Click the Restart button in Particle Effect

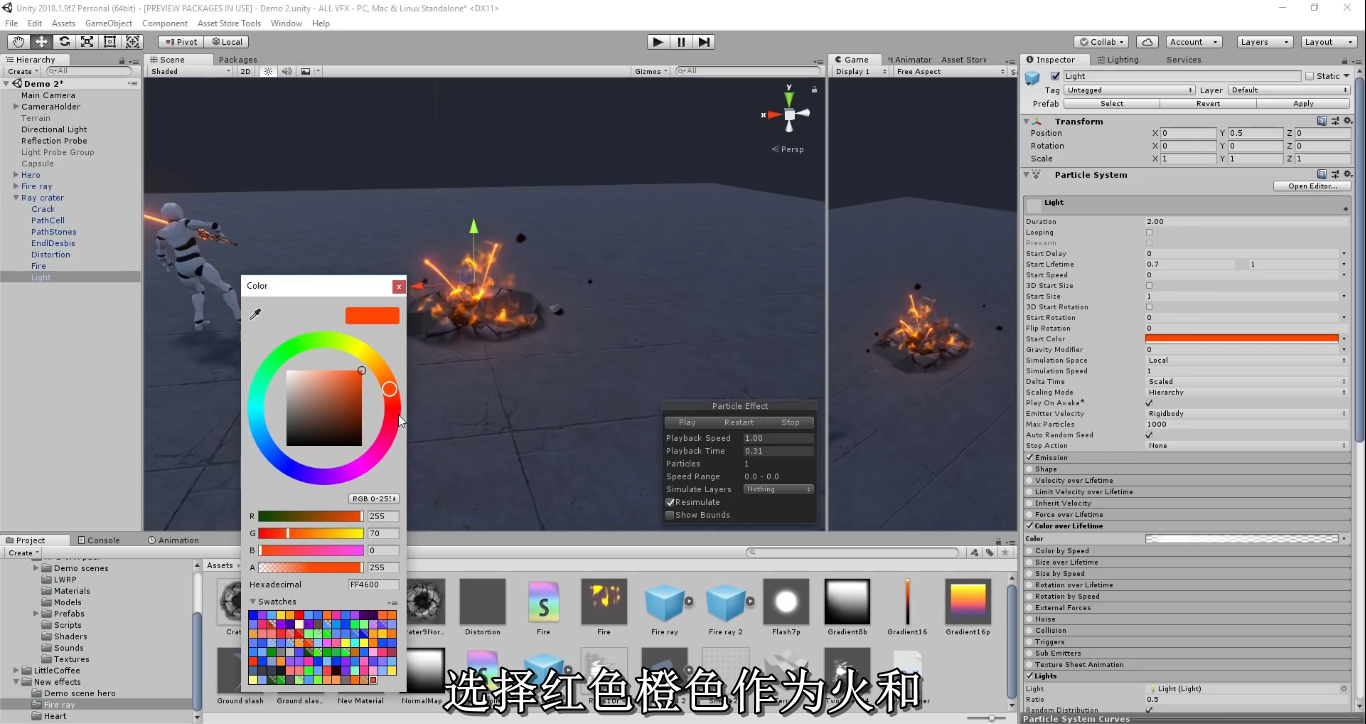[739, 422]
